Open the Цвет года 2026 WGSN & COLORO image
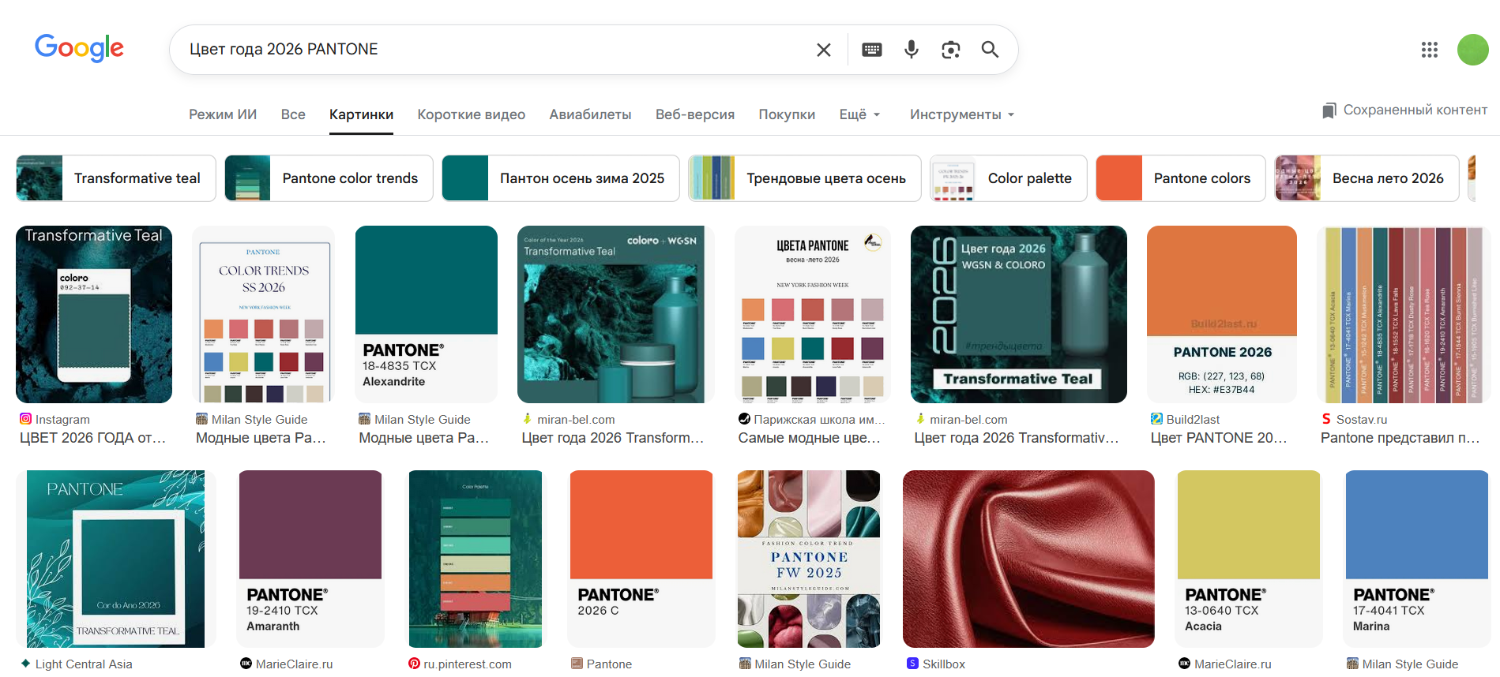Screen dimensions: 1500x677 click(x=1019, y=314)
